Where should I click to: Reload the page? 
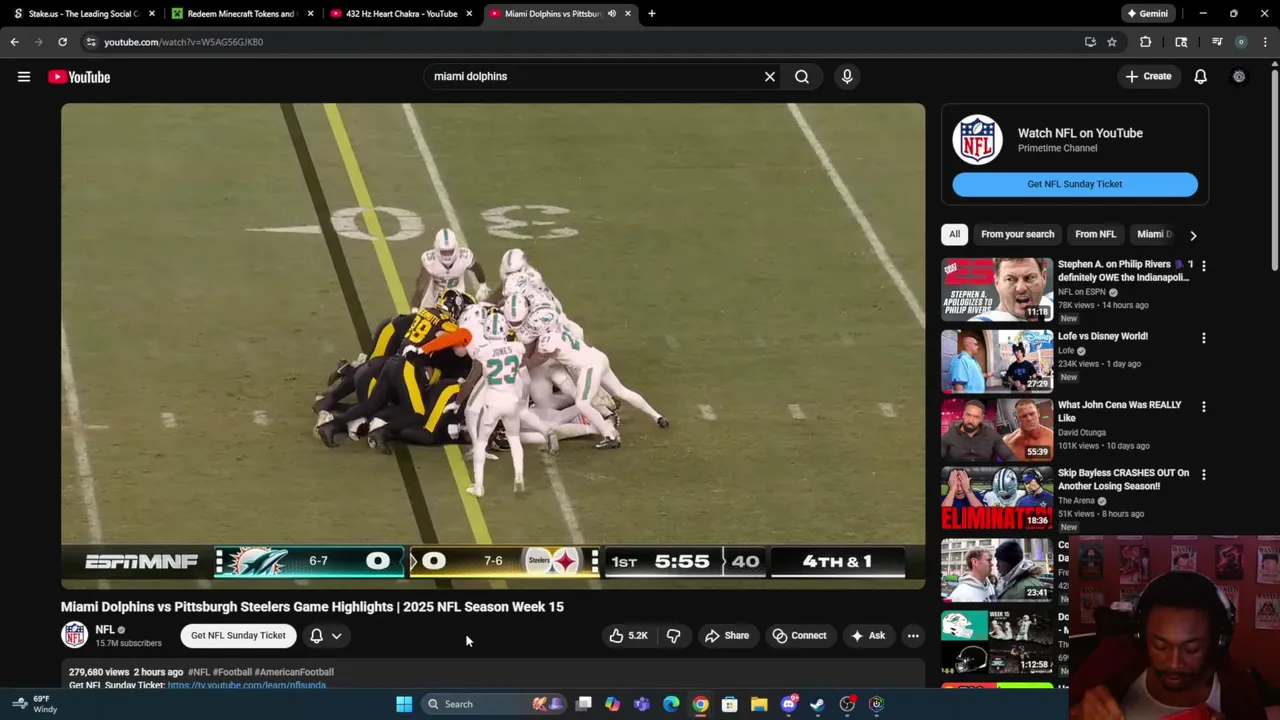point(62,42)
